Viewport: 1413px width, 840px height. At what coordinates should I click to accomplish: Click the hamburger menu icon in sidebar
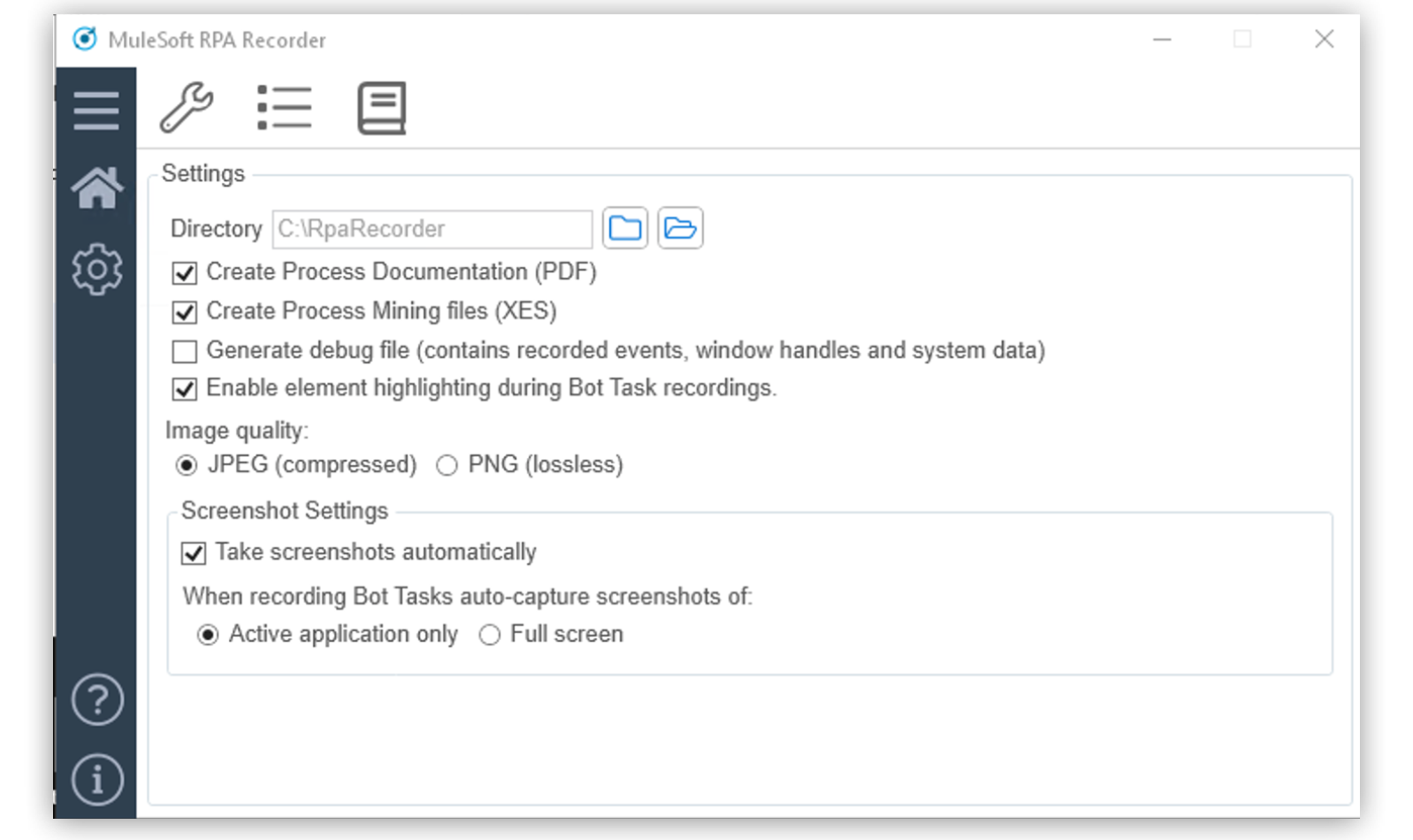96,111
